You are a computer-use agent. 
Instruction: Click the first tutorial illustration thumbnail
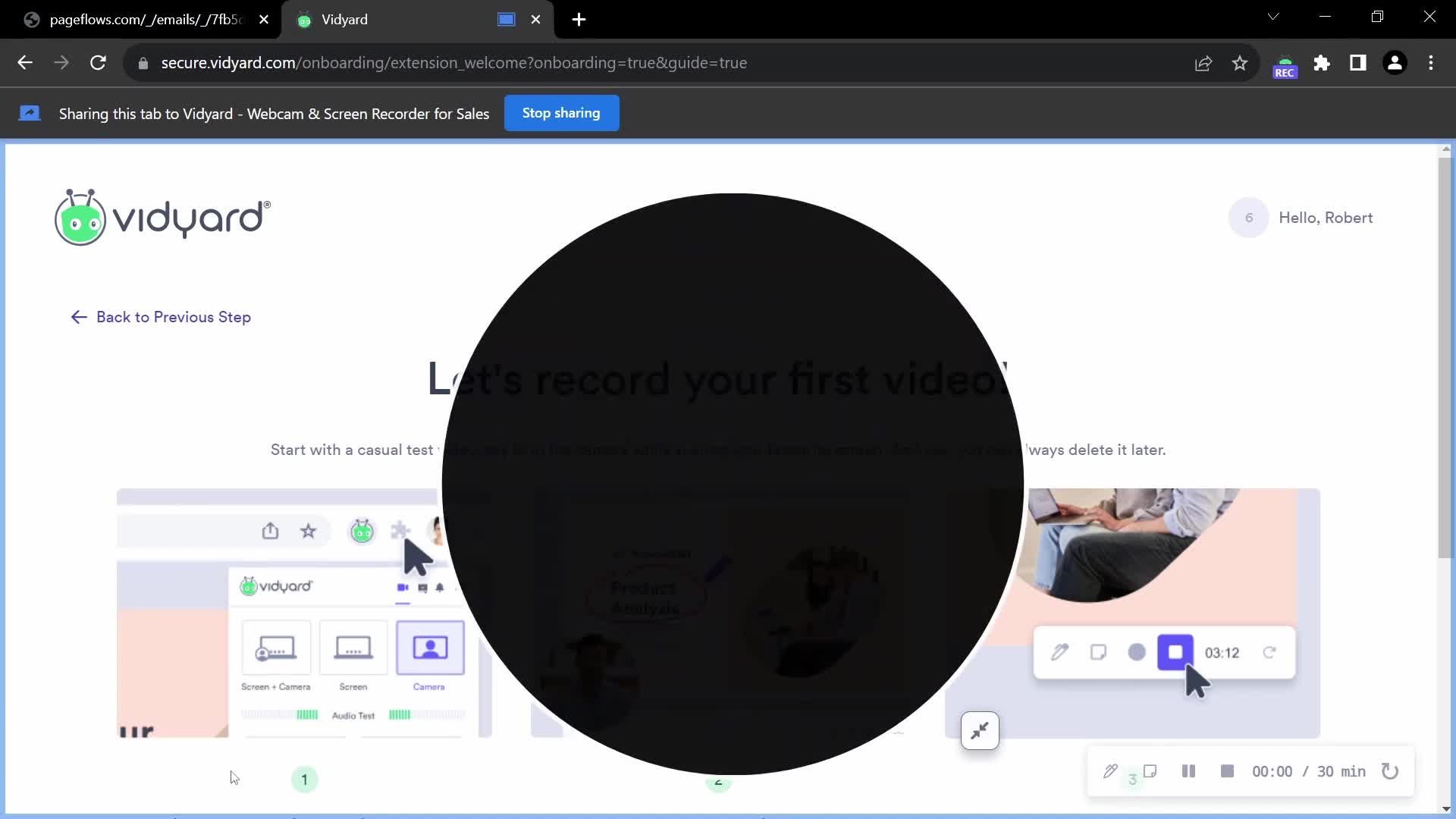(x=303, y=613)
